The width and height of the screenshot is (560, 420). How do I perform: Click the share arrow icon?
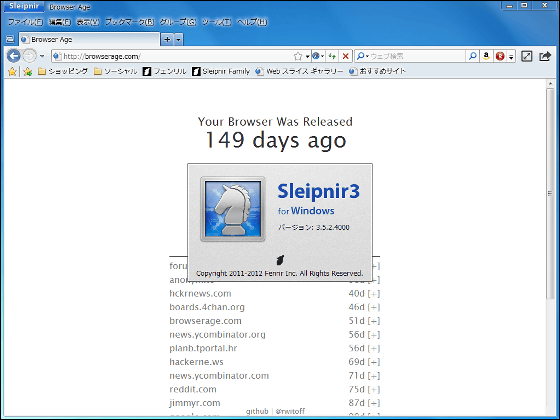coord(545,56)
